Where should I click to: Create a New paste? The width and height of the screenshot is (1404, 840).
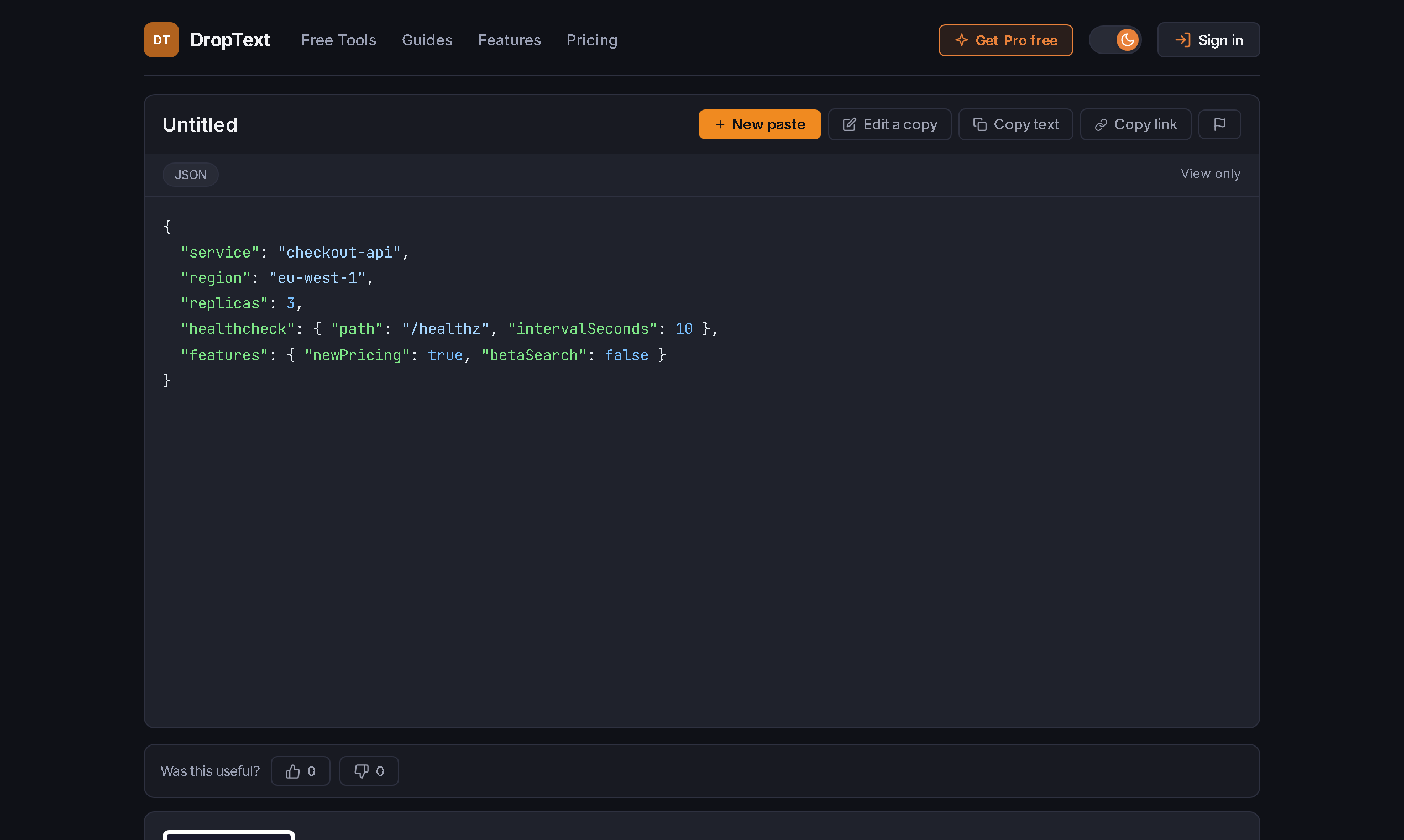pos(759,124)
